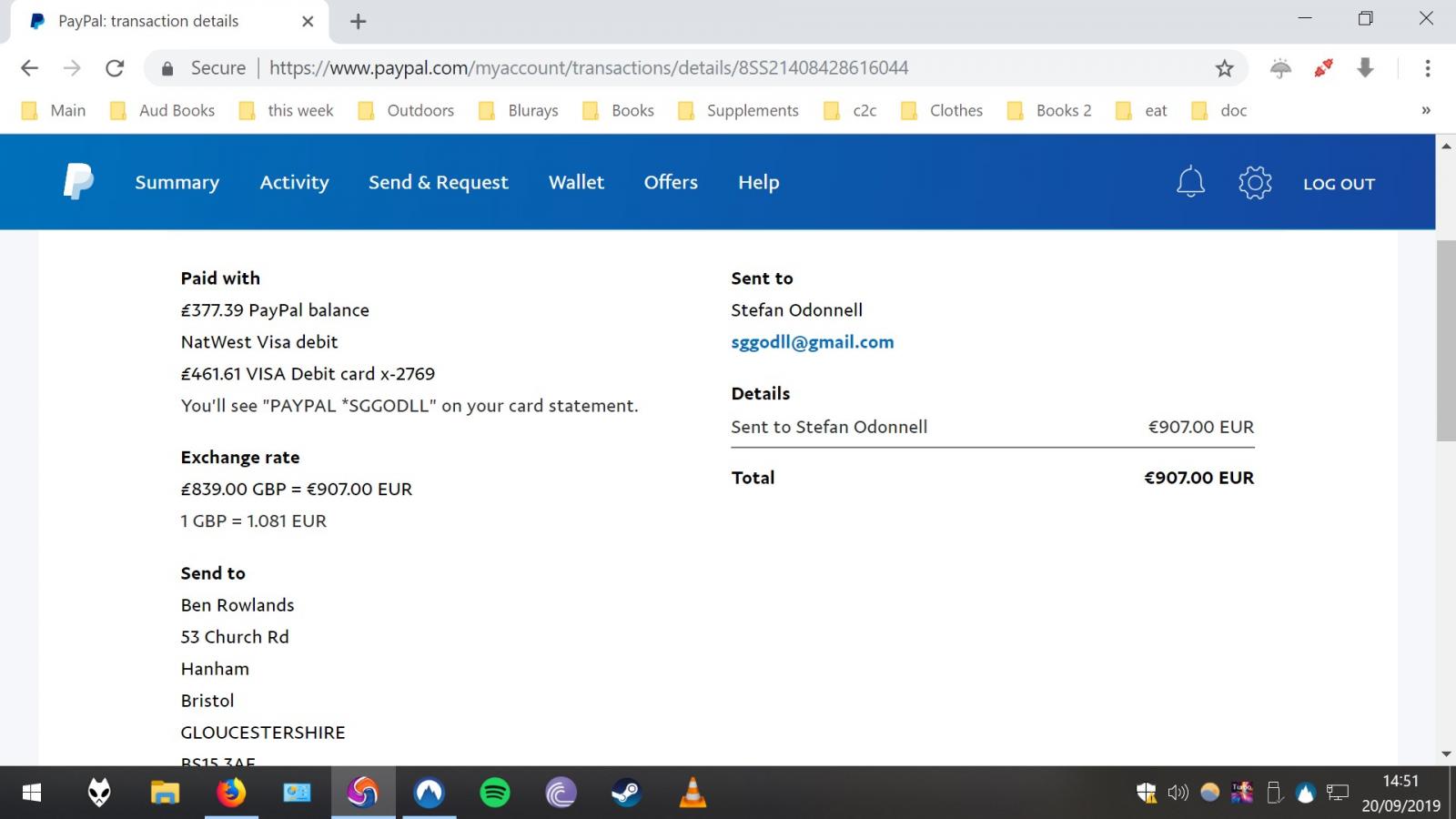This screenshot has width=1456, height=819.
Task: Select '£461.61 VISA Debit card x-2769' text
Action: (308, 374)
